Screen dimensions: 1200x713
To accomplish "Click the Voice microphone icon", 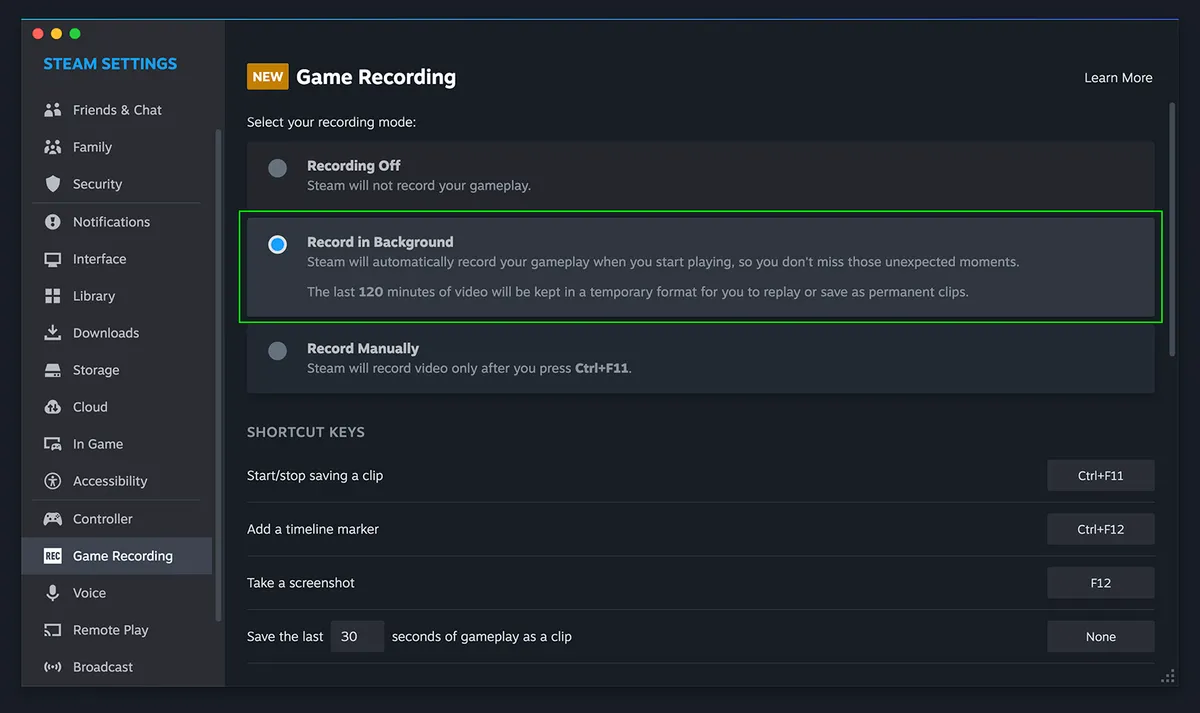I will coord(53,593).
